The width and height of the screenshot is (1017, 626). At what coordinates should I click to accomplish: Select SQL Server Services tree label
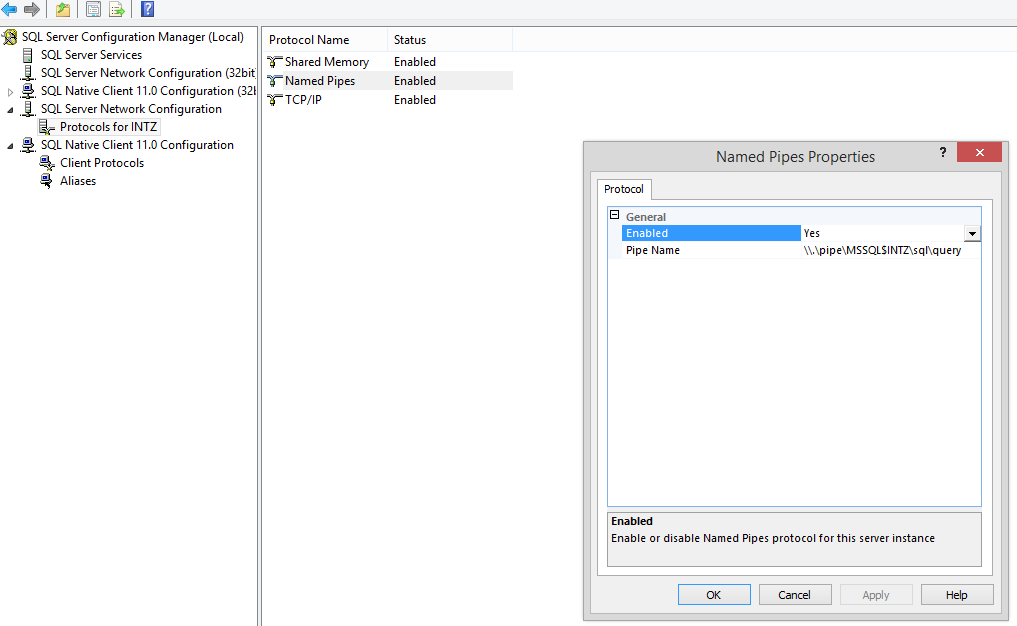91,55
